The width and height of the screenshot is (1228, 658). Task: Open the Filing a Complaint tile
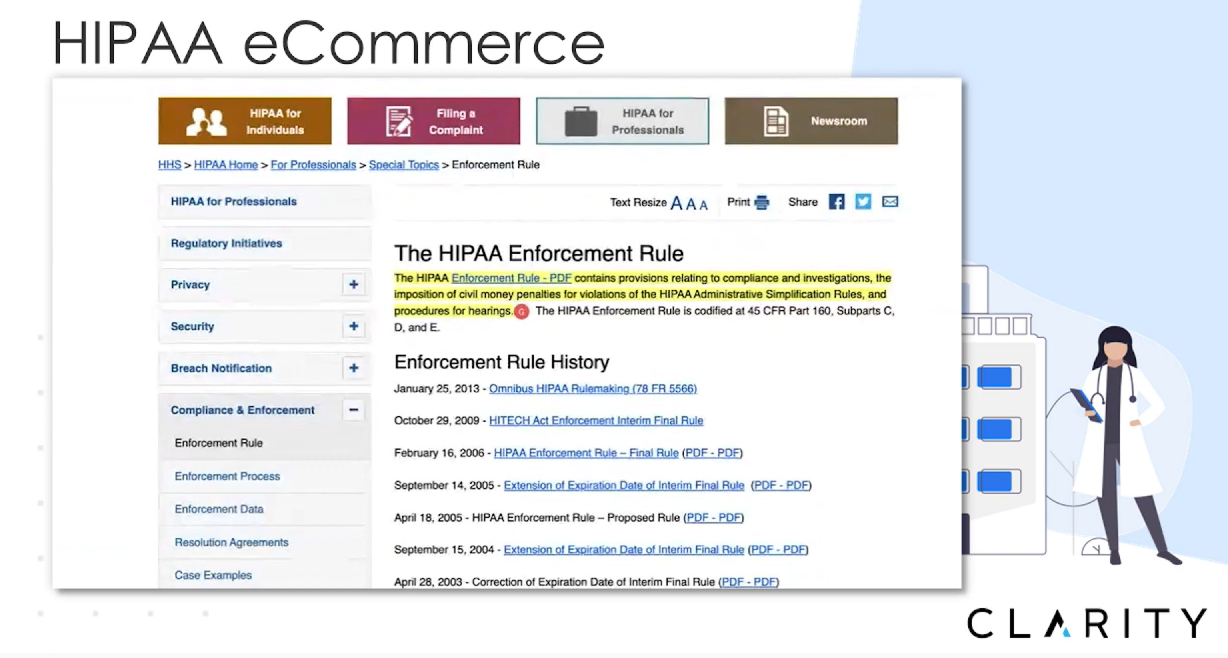pos(434,121)
